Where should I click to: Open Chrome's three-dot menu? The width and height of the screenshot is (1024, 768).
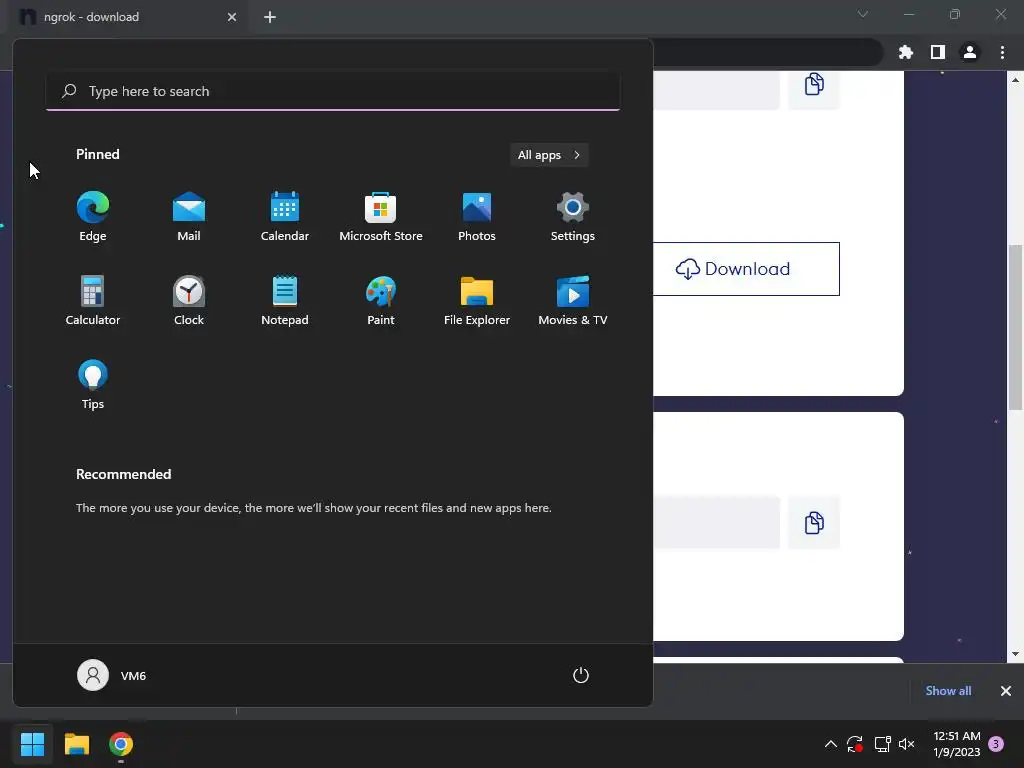click(1002, 52)
